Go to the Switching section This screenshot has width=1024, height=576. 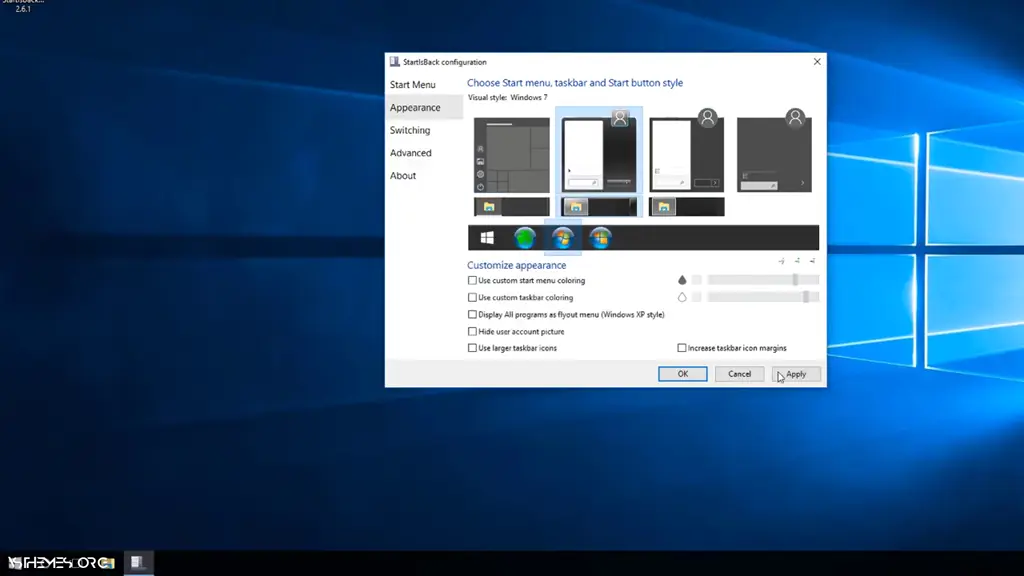click(410, 130)
